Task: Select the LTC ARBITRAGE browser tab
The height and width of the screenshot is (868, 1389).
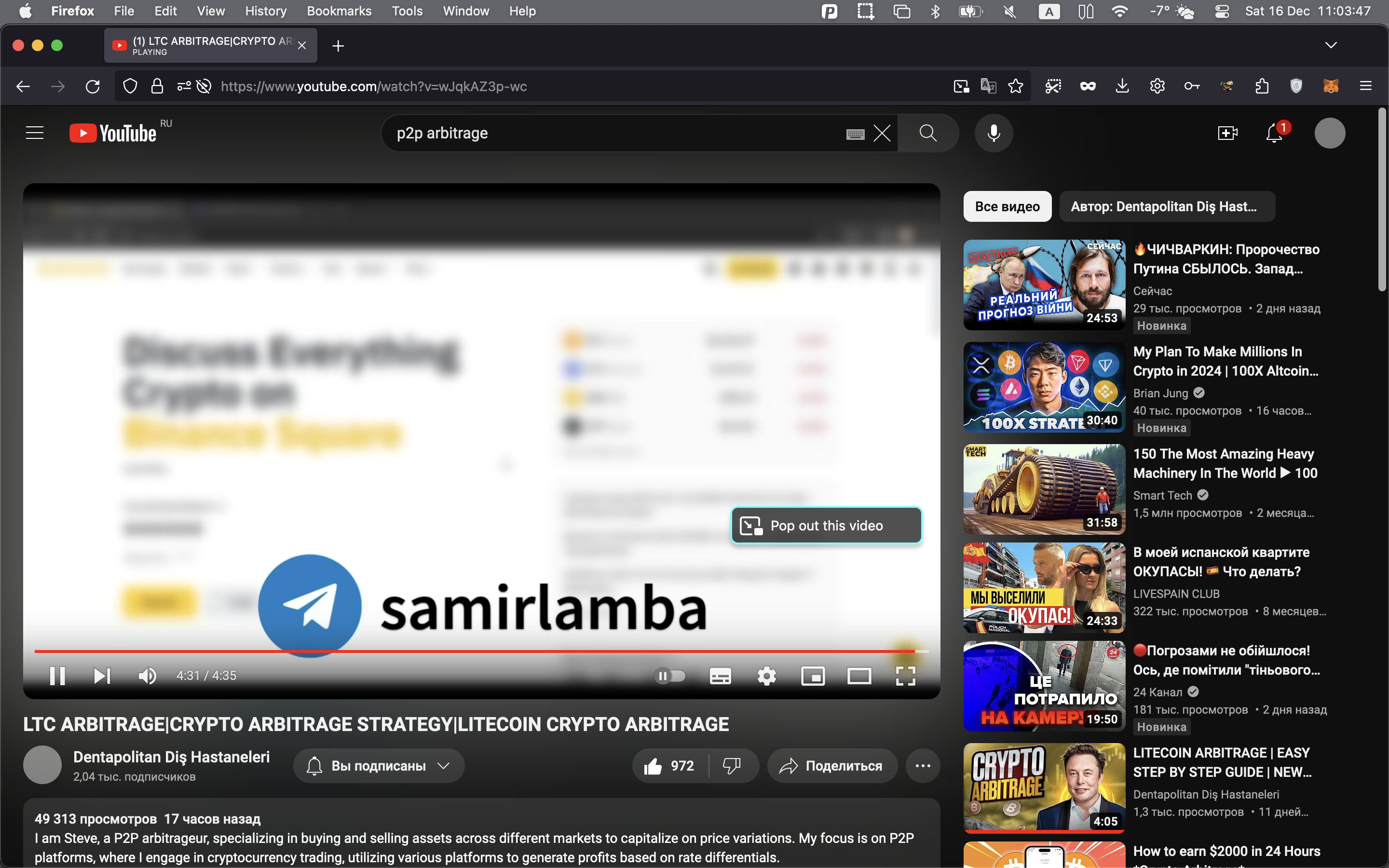Action: (211, 45)
